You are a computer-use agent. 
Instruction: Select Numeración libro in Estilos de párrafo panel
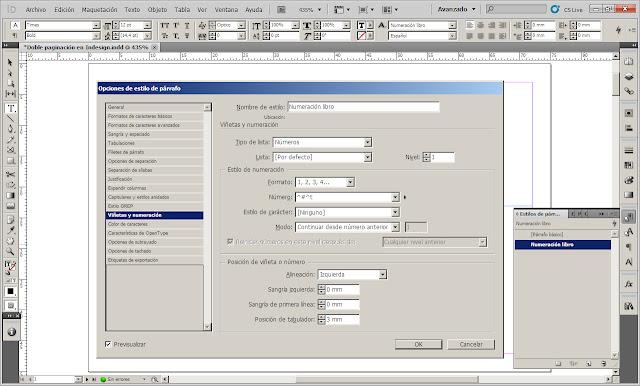click(563, 244)
